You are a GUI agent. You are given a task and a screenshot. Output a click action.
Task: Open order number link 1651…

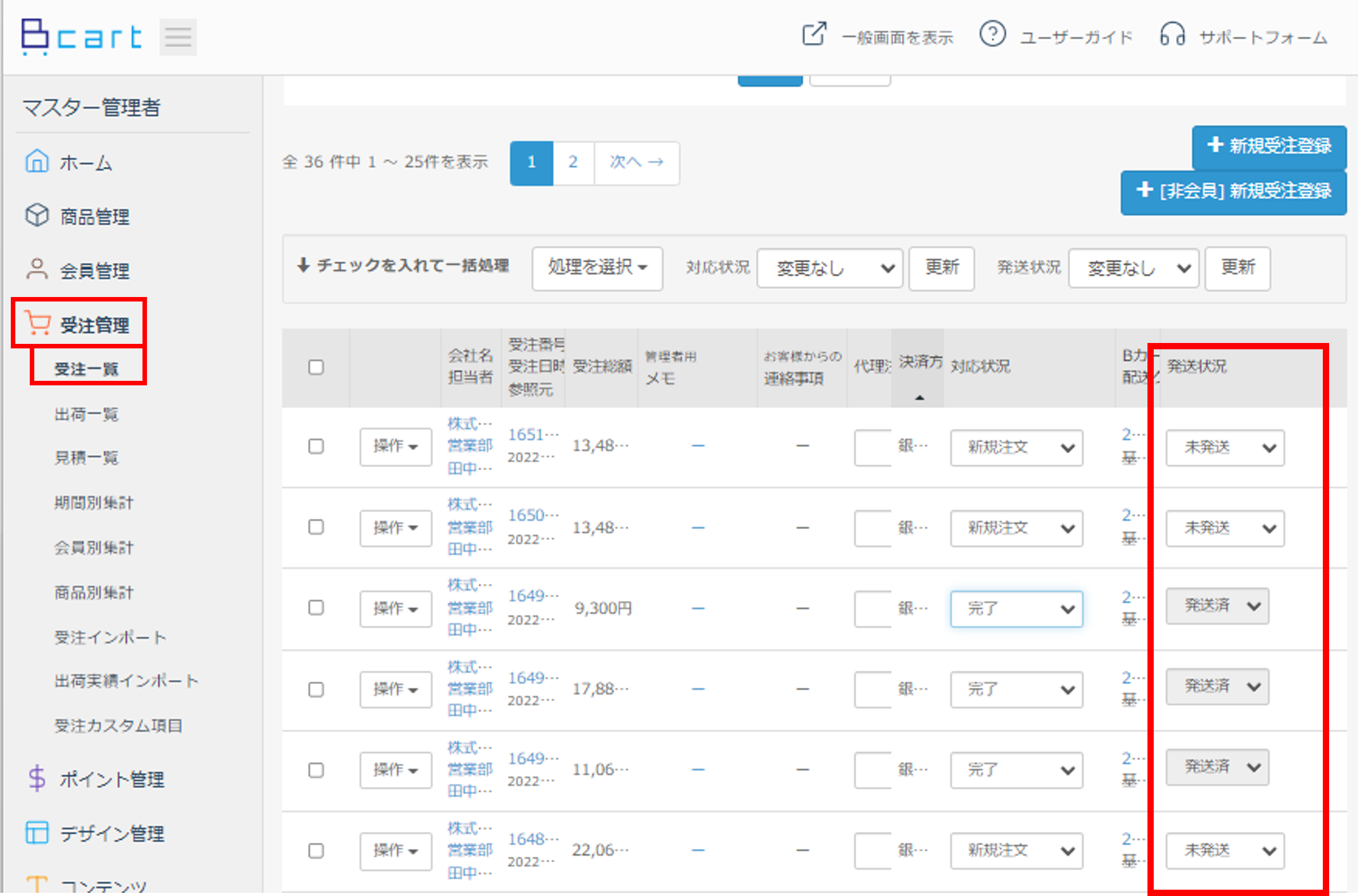[533, 435]
